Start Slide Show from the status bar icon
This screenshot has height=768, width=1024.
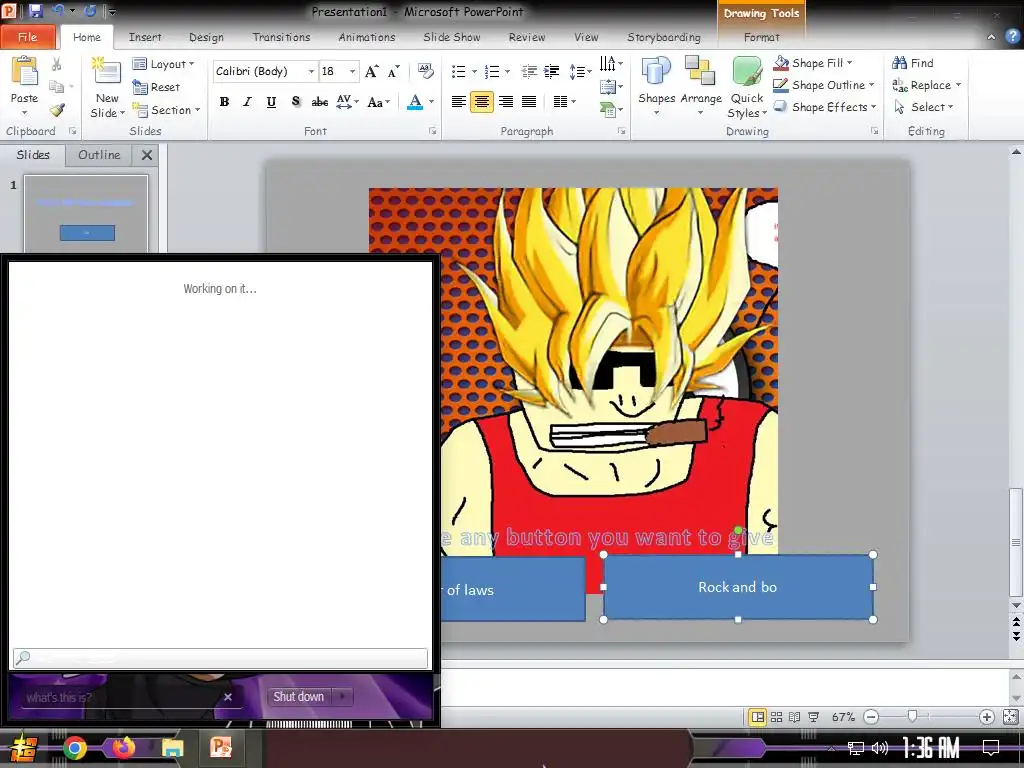point(814,717)
